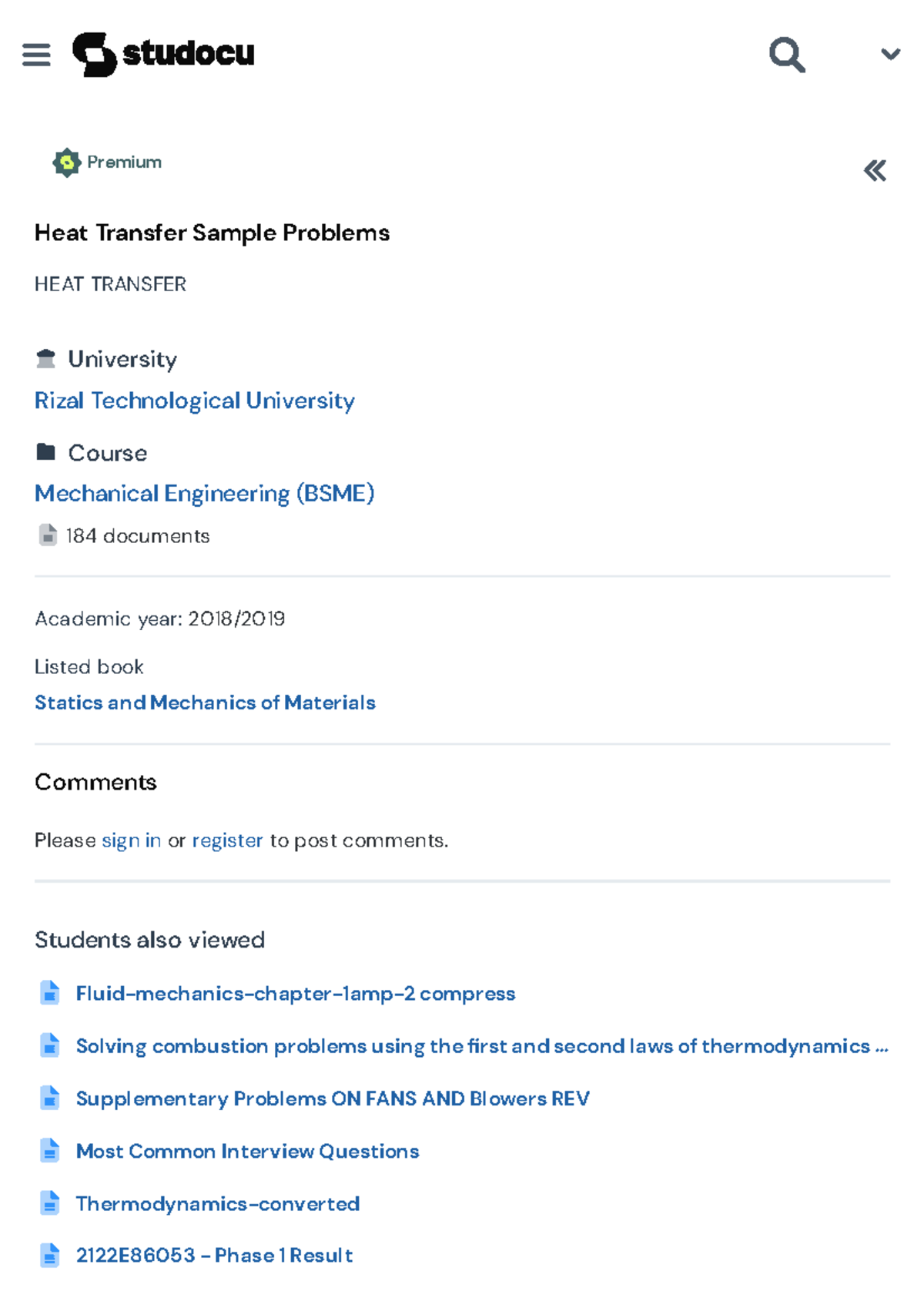Click document icon beside 2122E86053 Phase 1 Result

(x=50, y=1256)
